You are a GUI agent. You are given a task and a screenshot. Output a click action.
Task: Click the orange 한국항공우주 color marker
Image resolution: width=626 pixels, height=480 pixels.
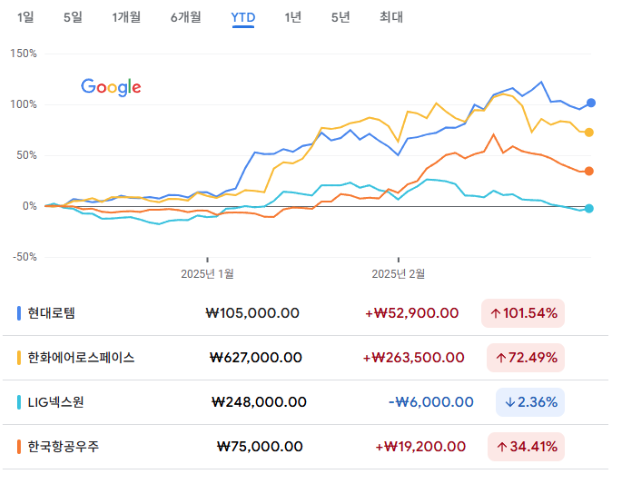coord(19,446)
